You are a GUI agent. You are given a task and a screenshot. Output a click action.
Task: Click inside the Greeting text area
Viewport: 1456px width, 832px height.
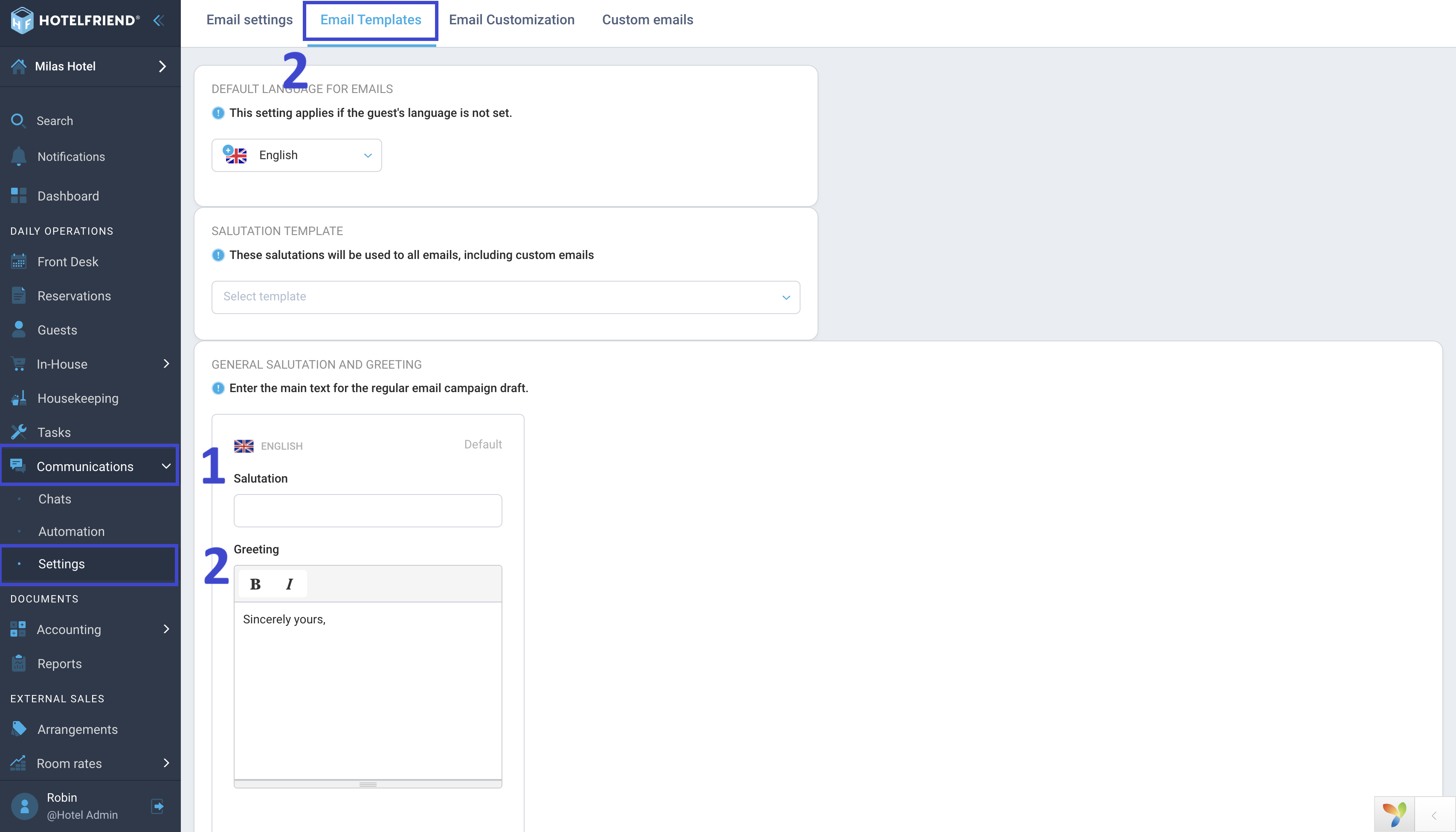[x=368, y=690]
